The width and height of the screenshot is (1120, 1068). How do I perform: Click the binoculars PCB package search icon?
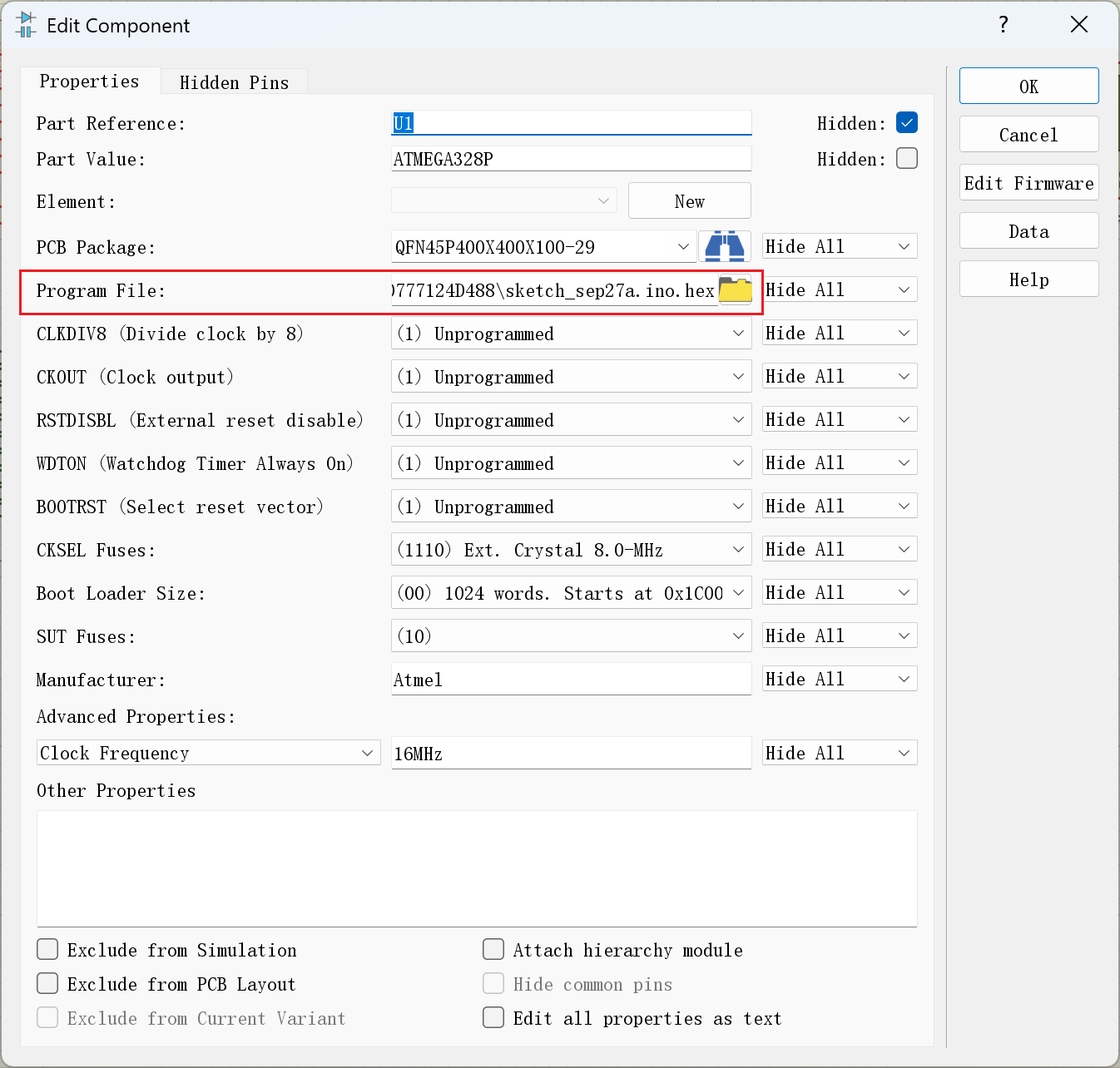(724, 247)
